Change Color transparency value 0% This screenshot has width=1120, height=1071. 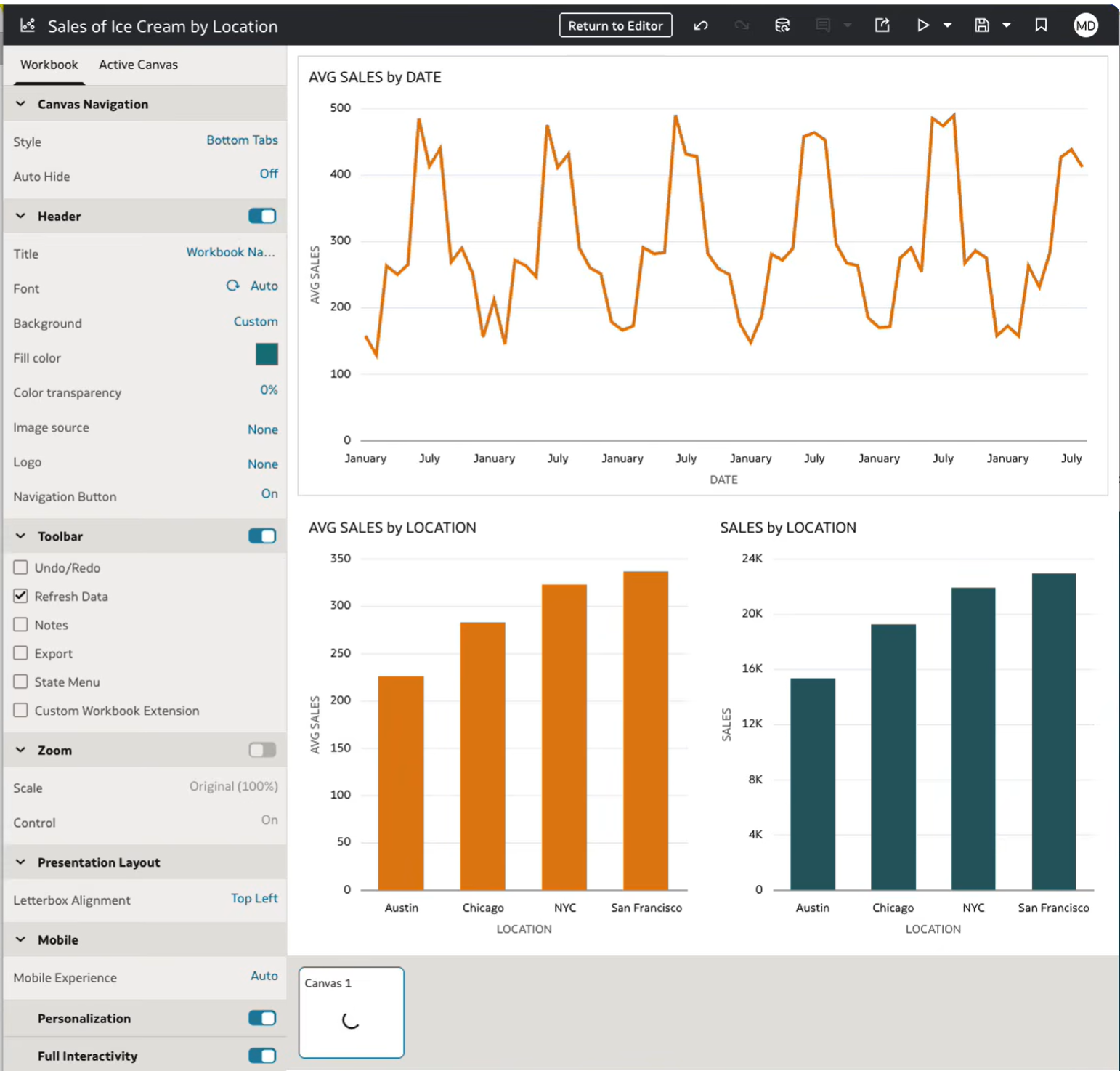[x=269, y=390]
